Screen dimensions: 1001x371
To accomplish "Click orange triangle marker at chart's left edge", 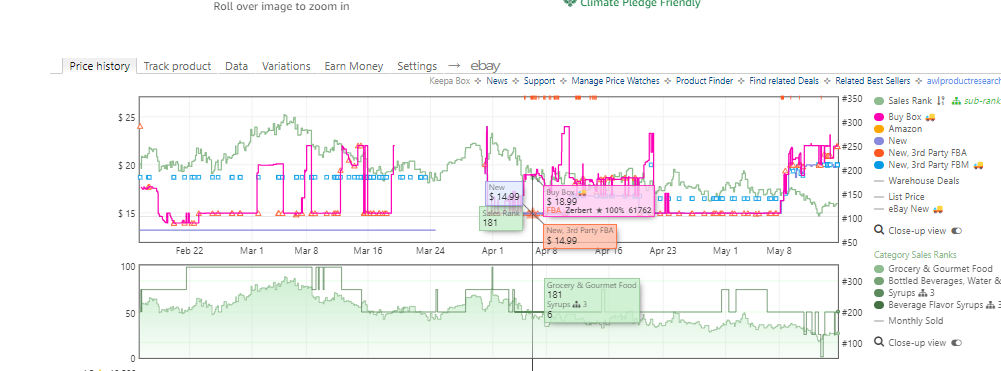I will click(x=140, y=126).
